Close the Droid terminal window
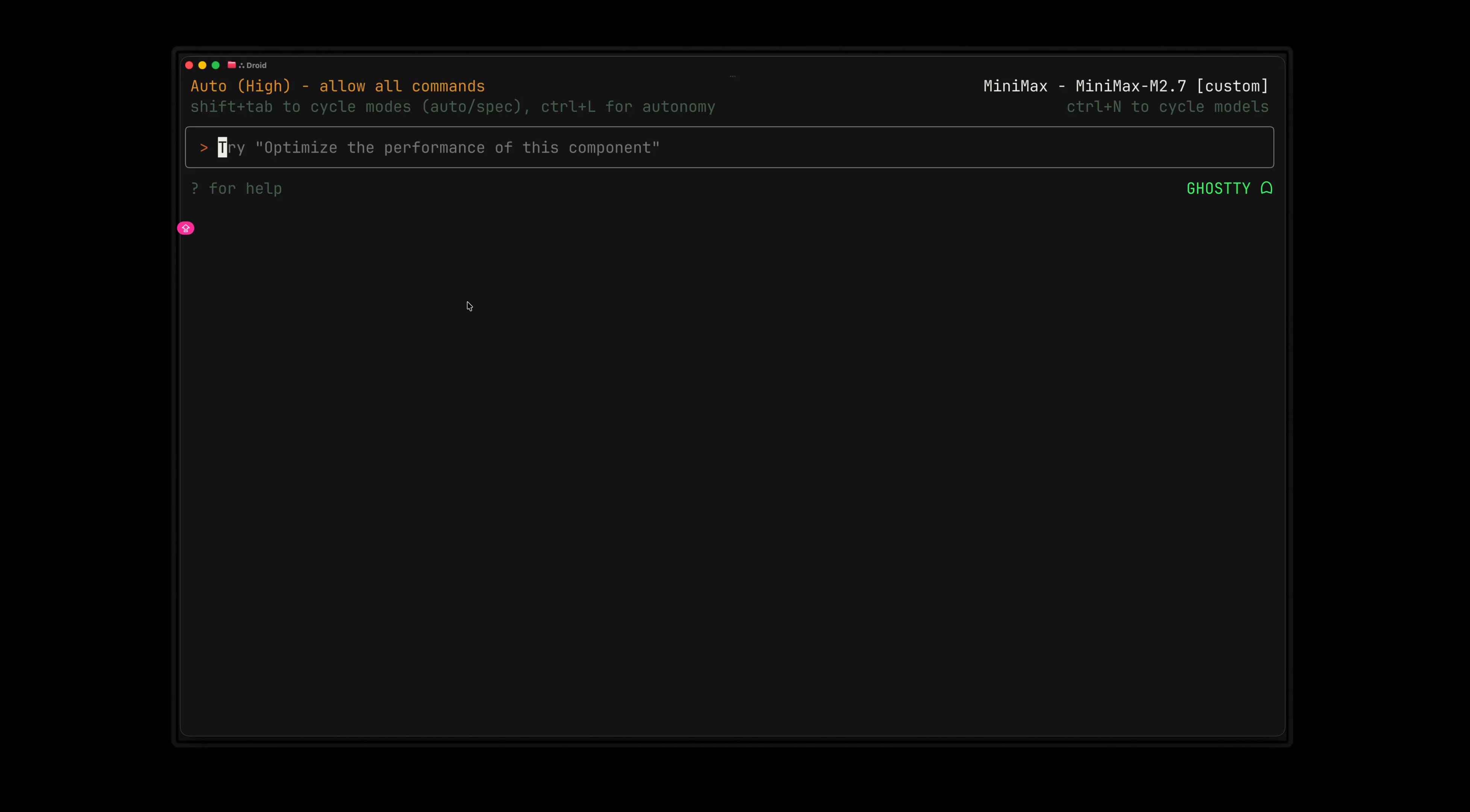Image resolution: width=1470 pixels, height=812 pixels. point(189,65)
